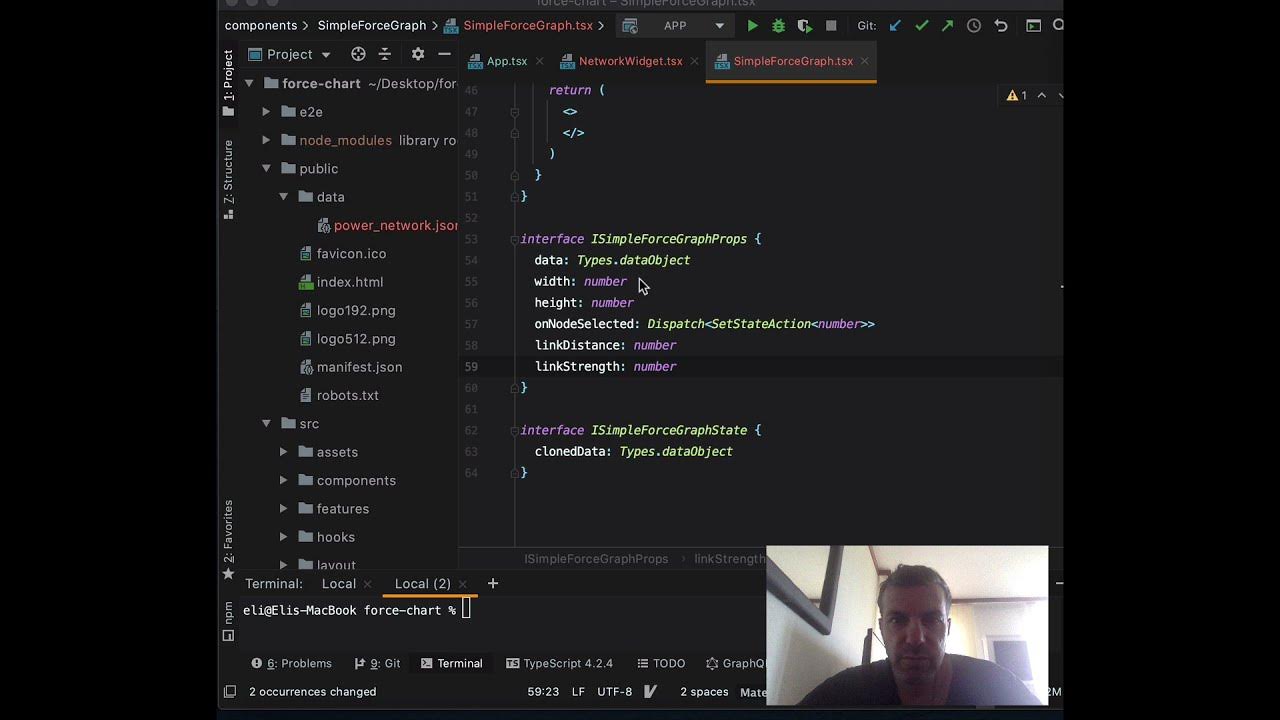Switch to the Local terminal tab

338,584
